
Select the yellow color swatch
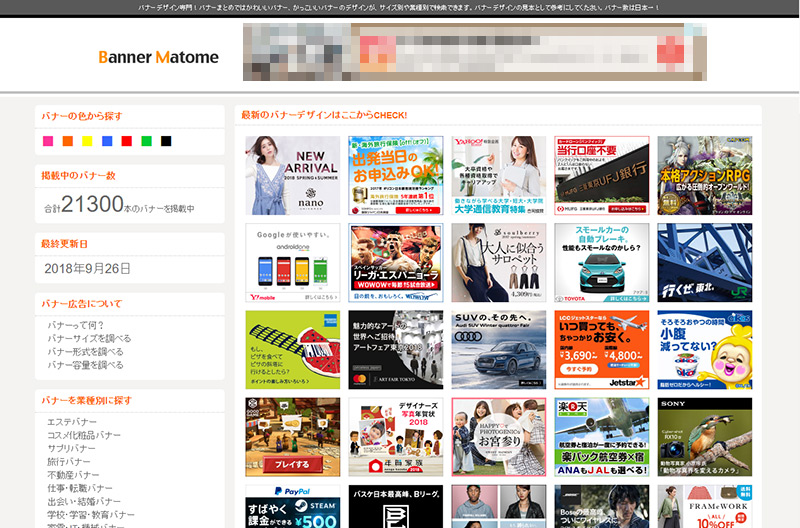point(87,141)
